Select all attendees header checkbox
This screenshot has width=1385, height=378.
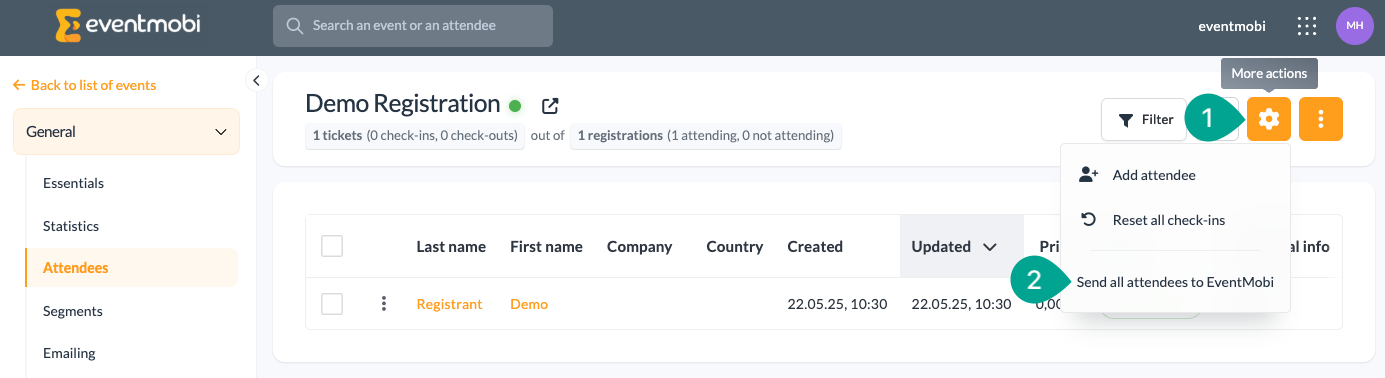tap(332, 246)
